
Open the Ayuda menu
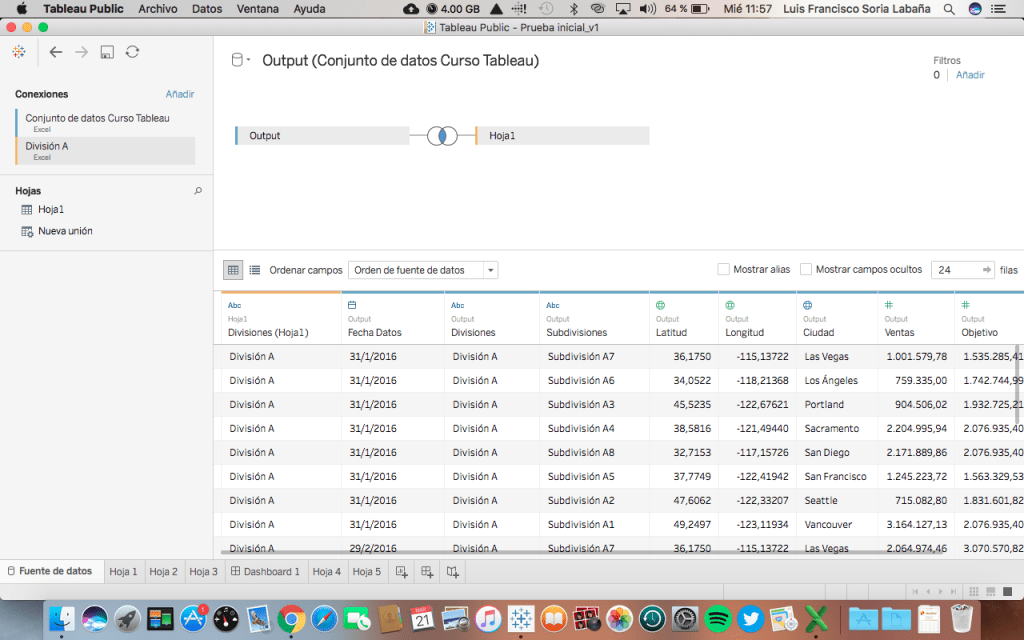coord(310,9)
